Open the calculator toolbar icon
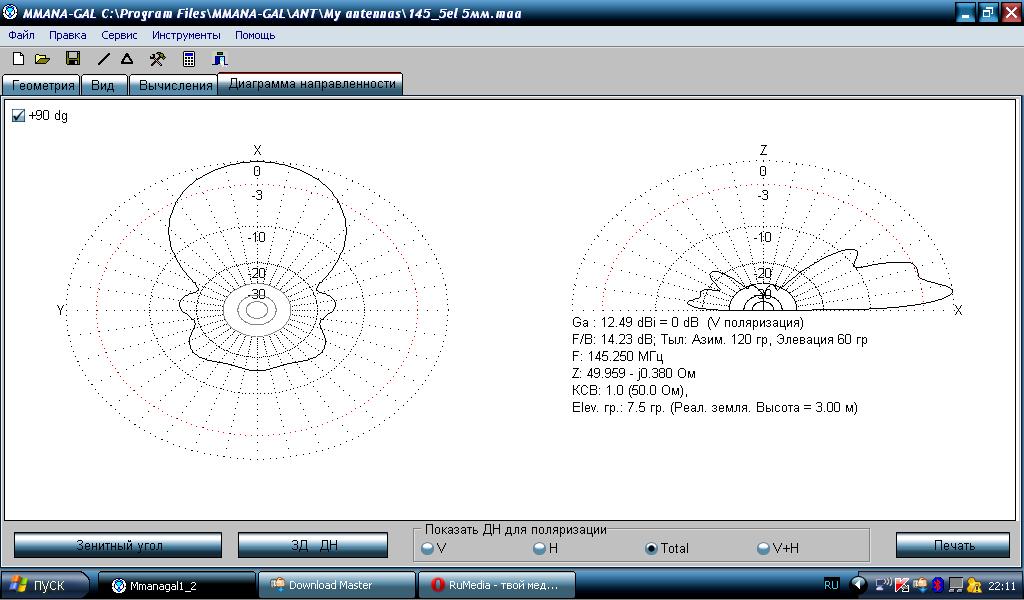1024x600 pixels. tap(188, 60)
